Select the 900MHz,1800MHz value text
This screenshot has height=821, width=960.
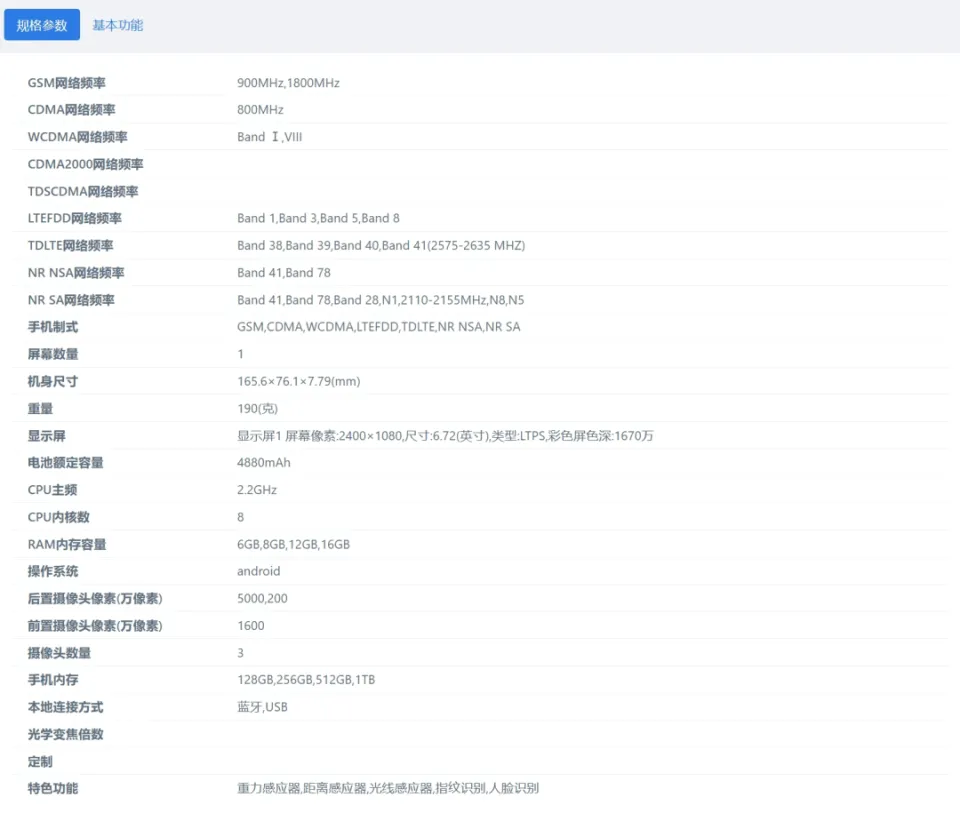pos(288,83)
